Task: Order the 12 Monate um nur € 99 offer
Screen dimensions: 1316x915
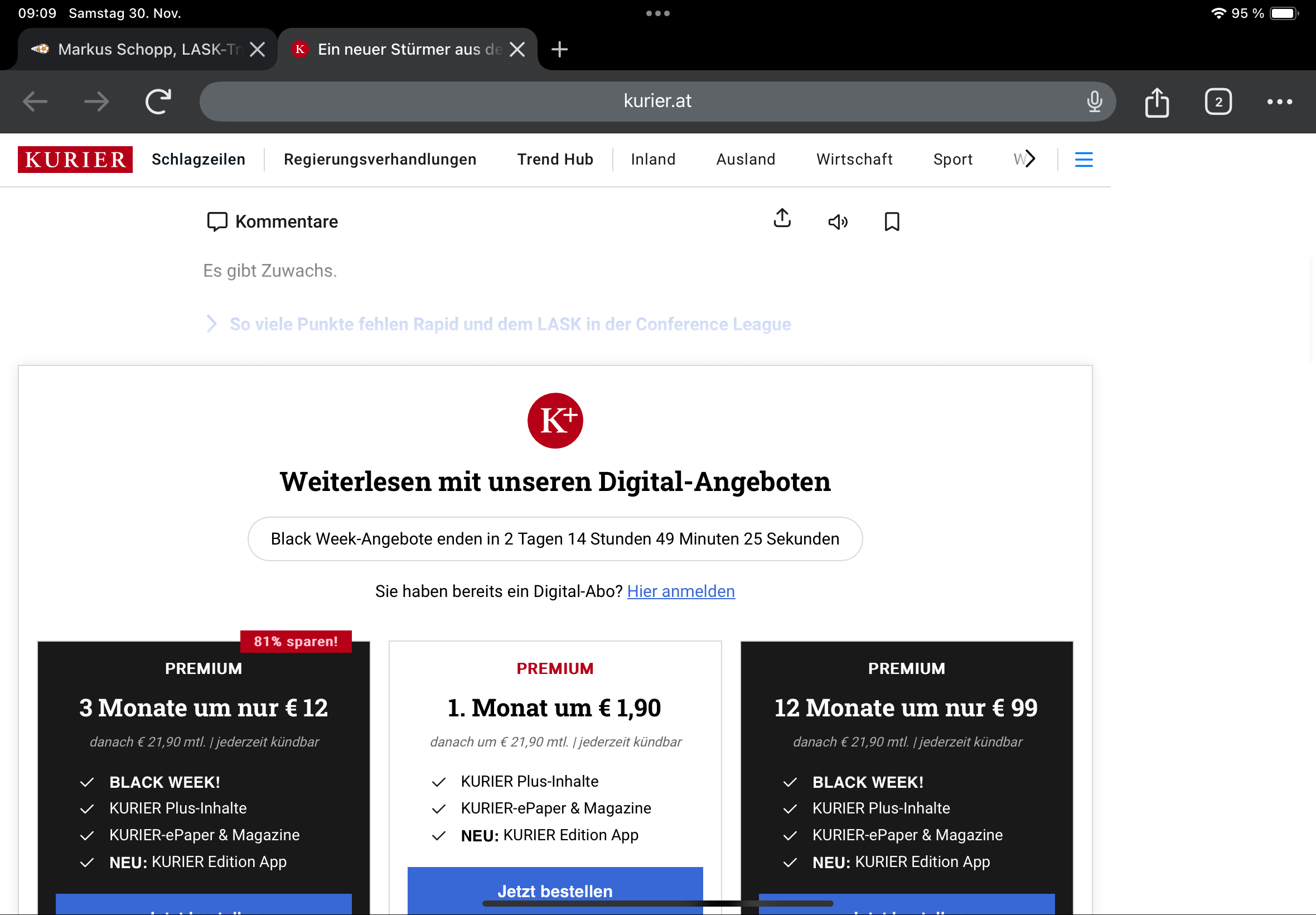Action: (906, 905)
